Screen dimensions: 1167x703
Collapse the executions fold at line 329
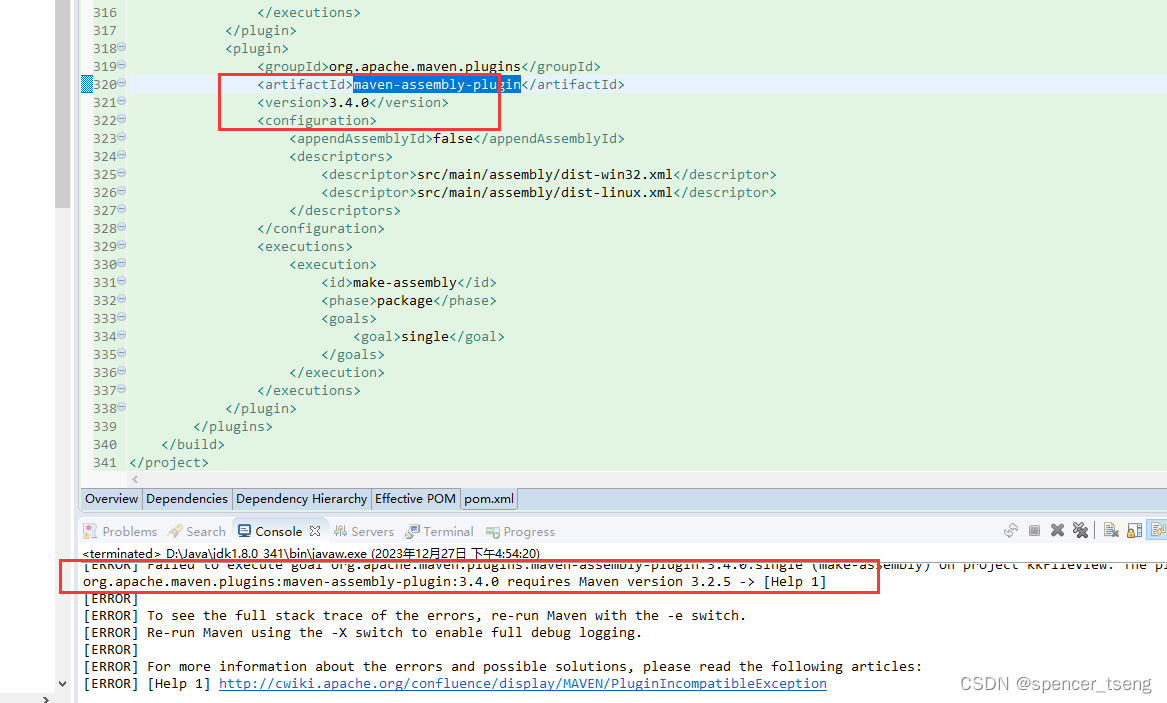pos(120,245)
